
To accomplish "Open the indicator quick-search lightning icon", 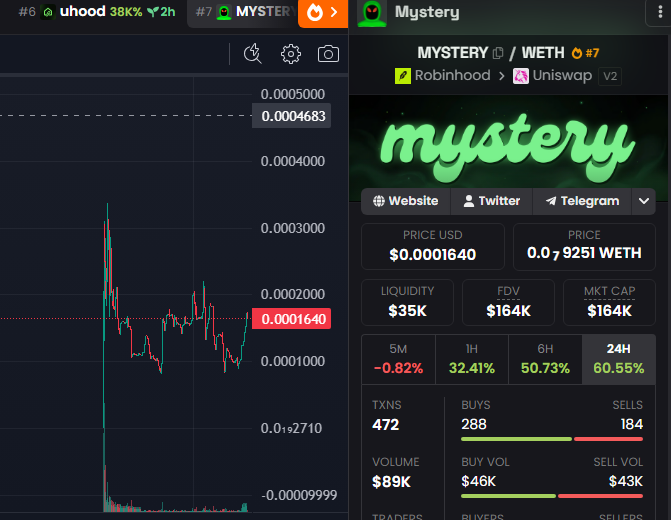I will point(252,54).
